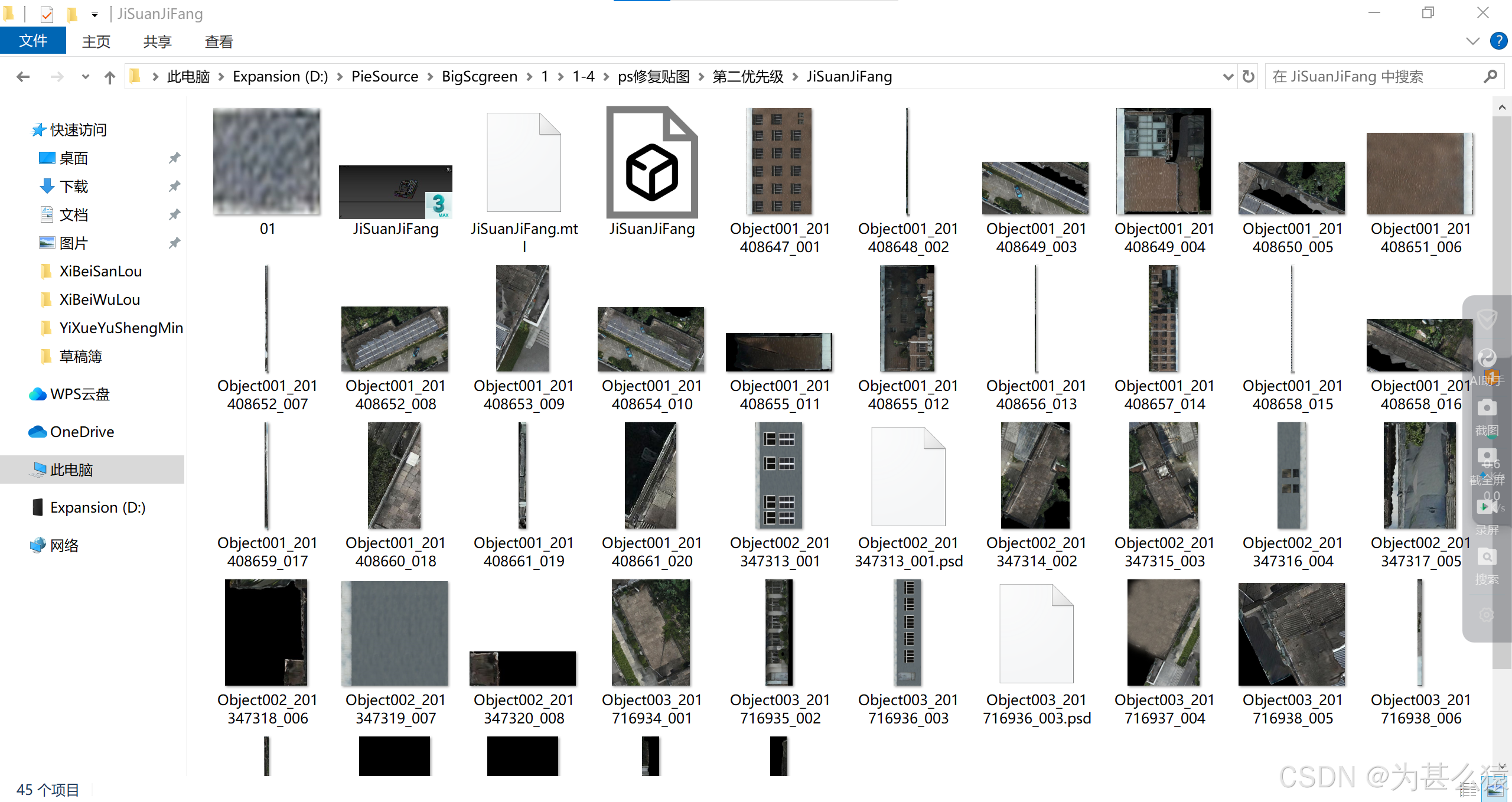The width and height of the screenshot is (1512, 802).
Task: Expand the ribbon with chevron arrow
Action: click(1472, 41)
